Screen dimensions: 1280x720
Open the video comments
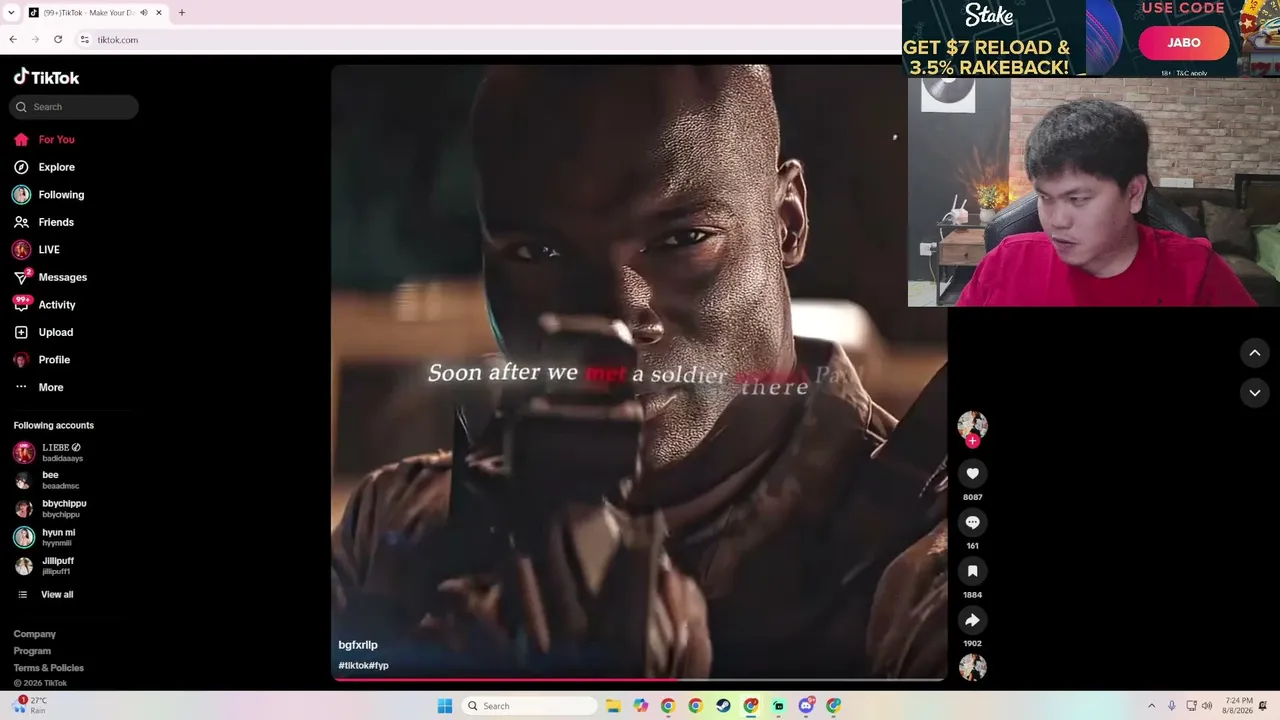(972, 522)
